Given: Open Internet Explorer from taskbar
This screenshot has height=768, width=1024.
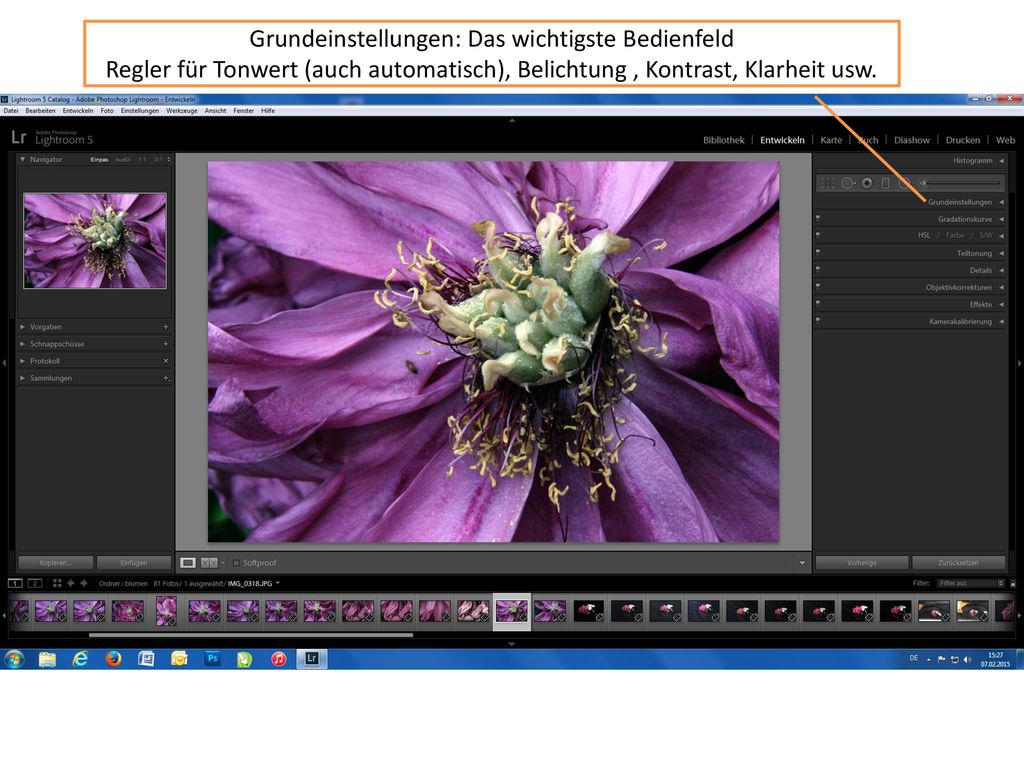Looking at the screenshot, I should pos(80,659).
